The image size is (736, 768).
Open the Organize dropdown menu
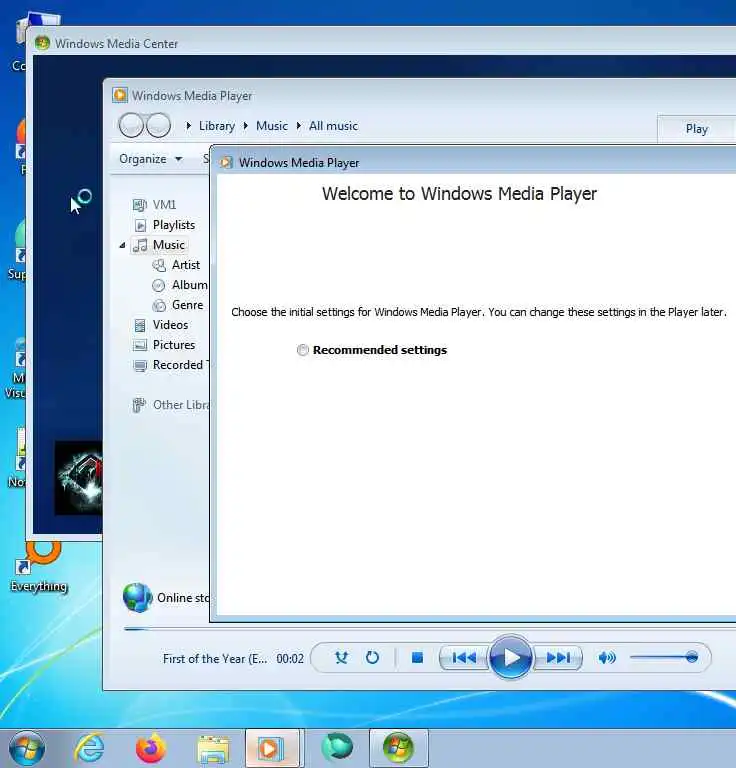tap(150, 159)
